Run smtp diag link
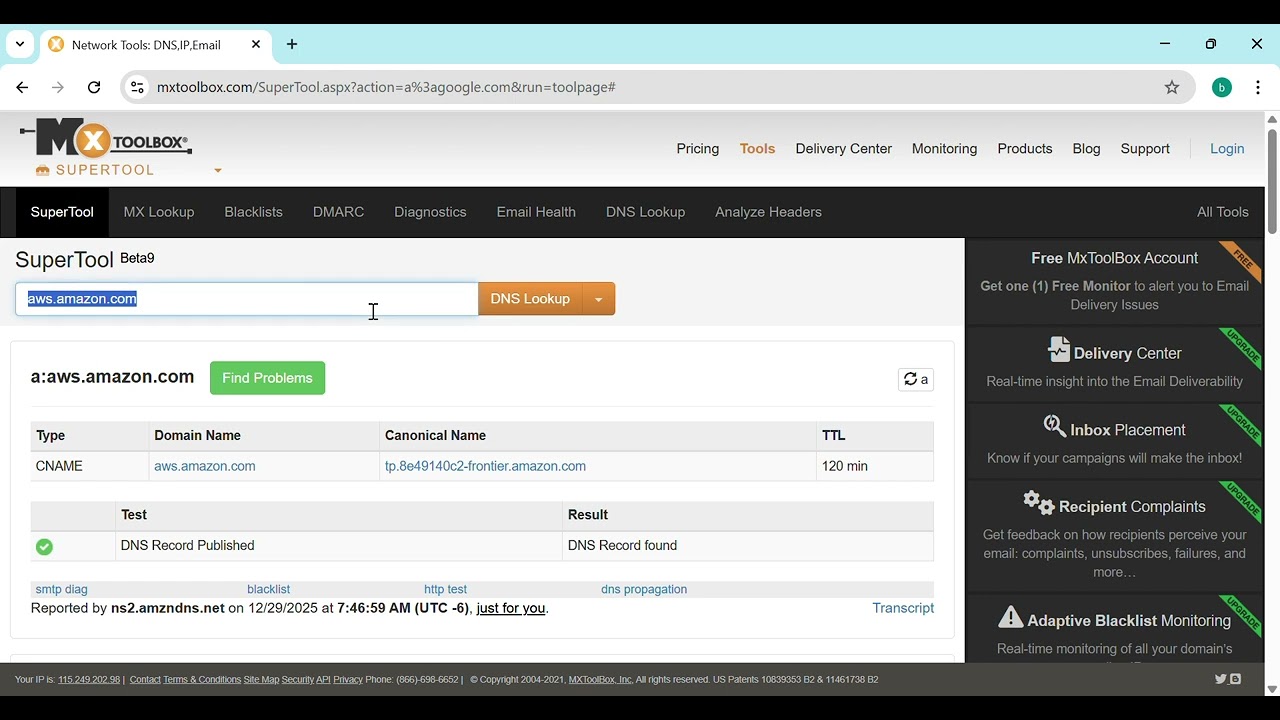This screenshot has height=720, width=1280. coord(61,589)
